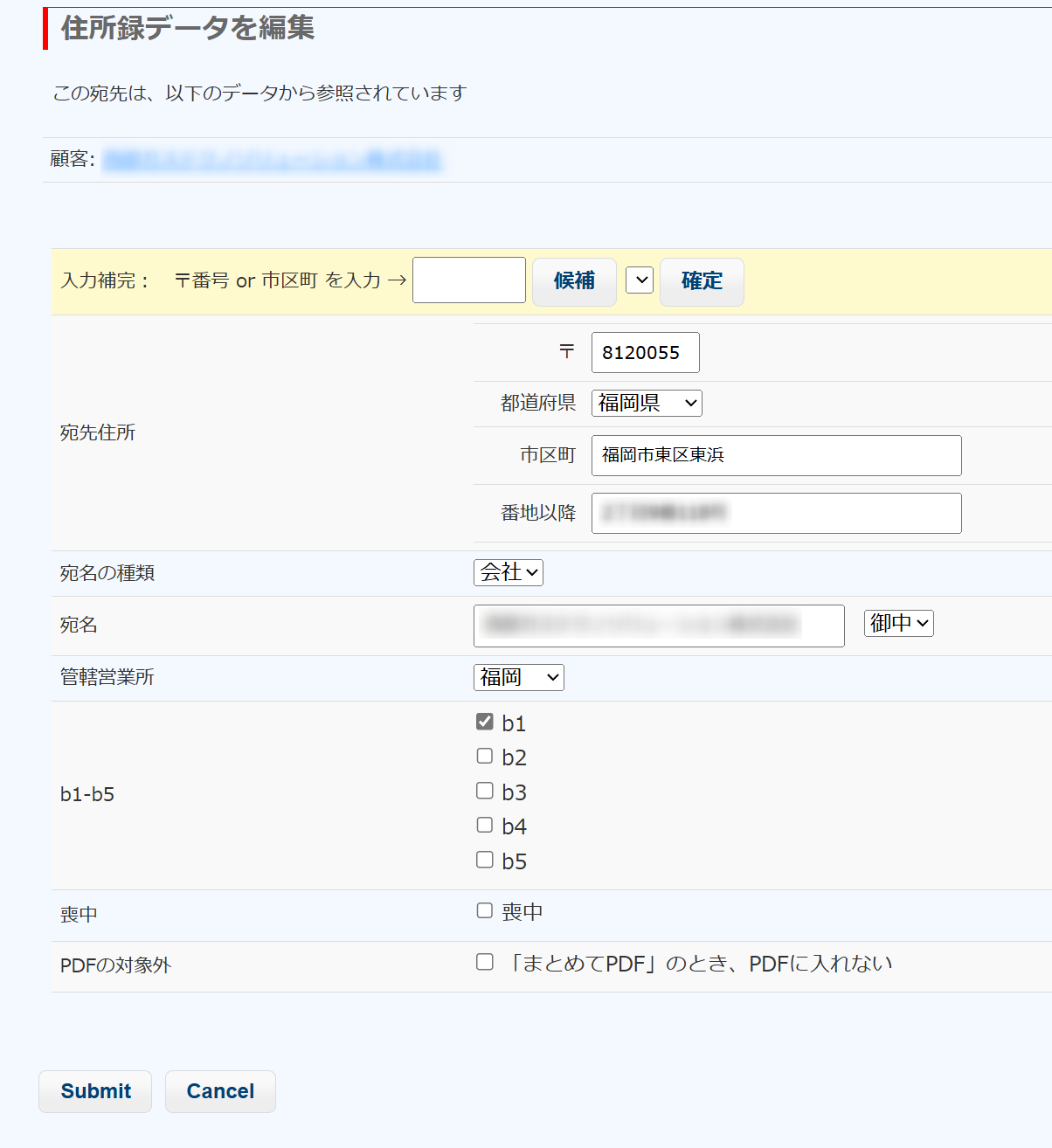
Task: Select the b5 checkbox
Action: click(x=485, y=860)
